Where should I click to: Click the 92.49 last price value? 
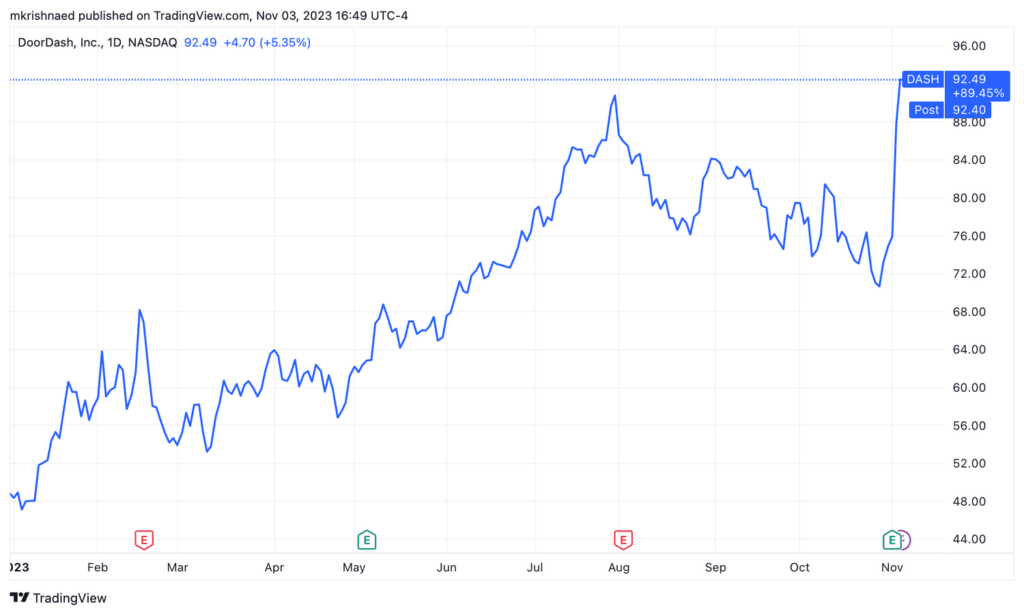click(200, 42)
